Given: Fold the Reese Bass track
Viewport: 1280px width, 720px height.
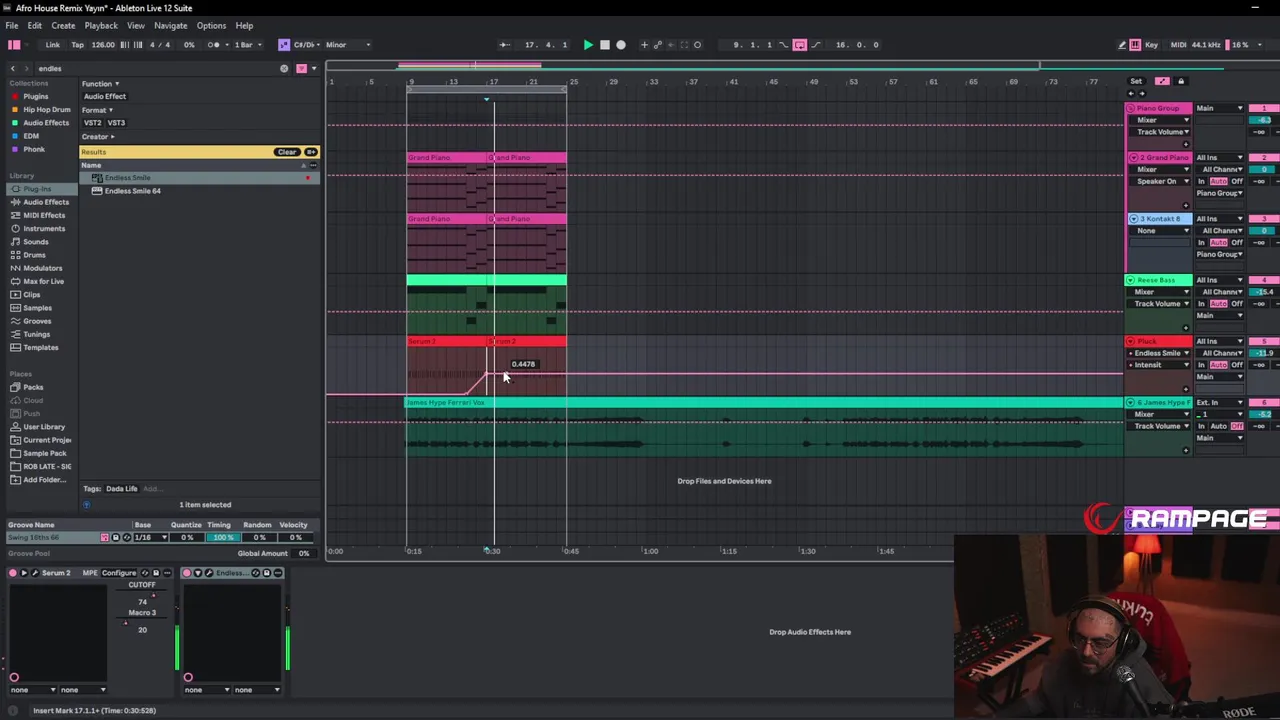Looking at the screenshot, I should coord(1131,280).
